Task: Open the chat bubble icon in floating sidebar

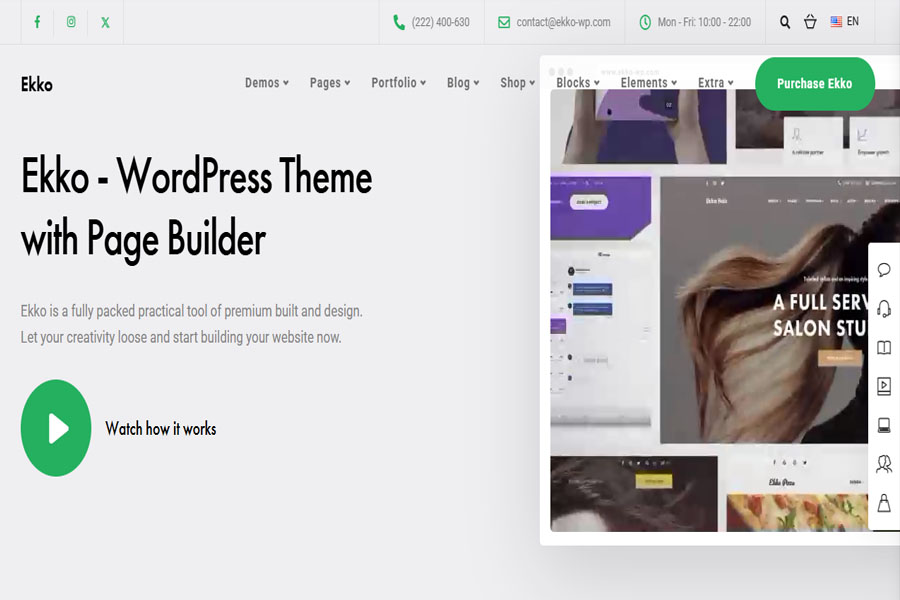Action: pyautogui.click(x=883, y=270)
